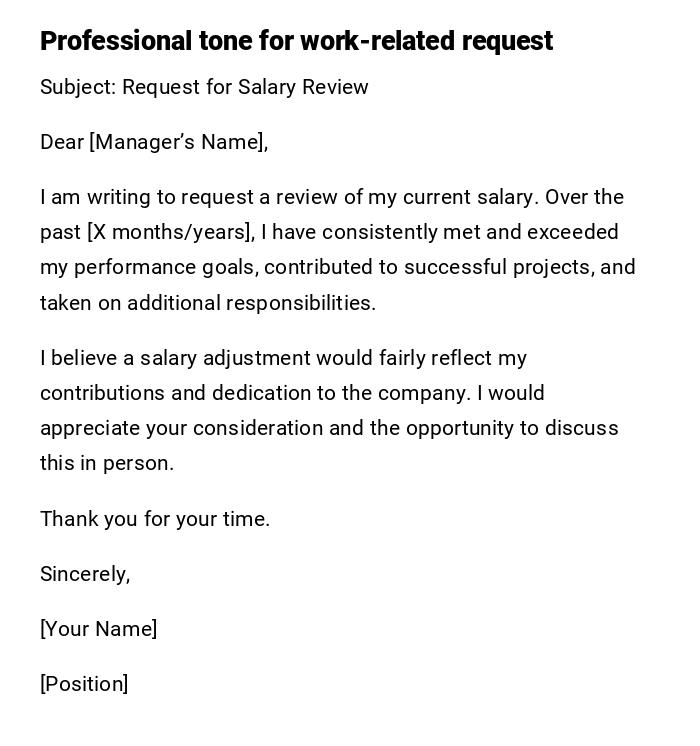700x746 pixels.
Task: Click the "[X months/years]" placeholder text
Action: point(170,232)
